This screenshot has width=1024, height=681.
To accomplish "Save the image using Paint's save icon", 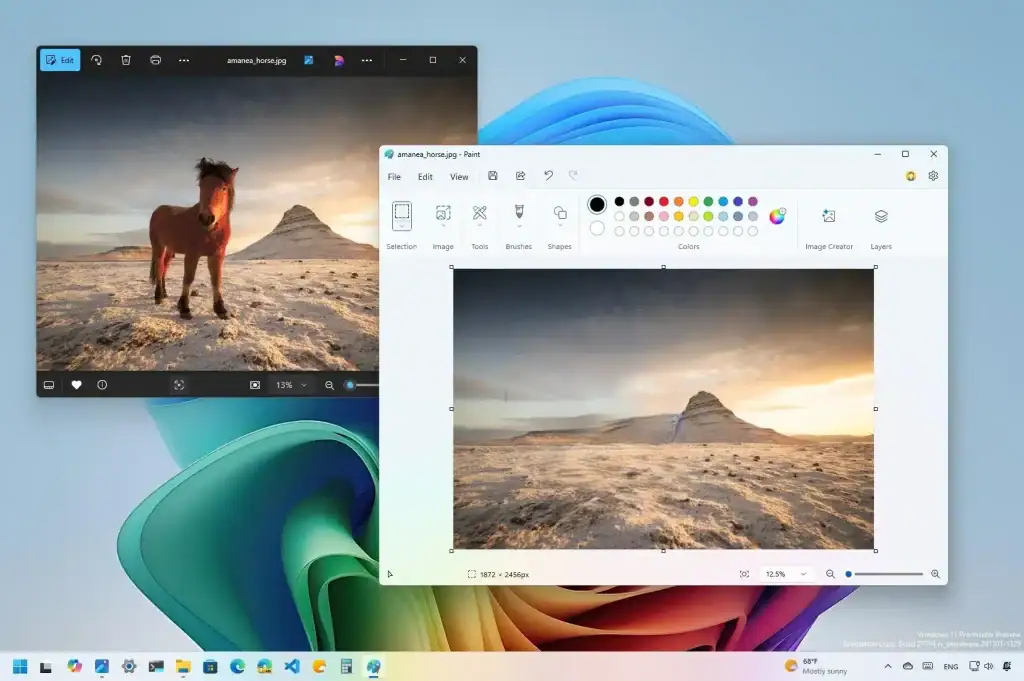I will point(493,176).
